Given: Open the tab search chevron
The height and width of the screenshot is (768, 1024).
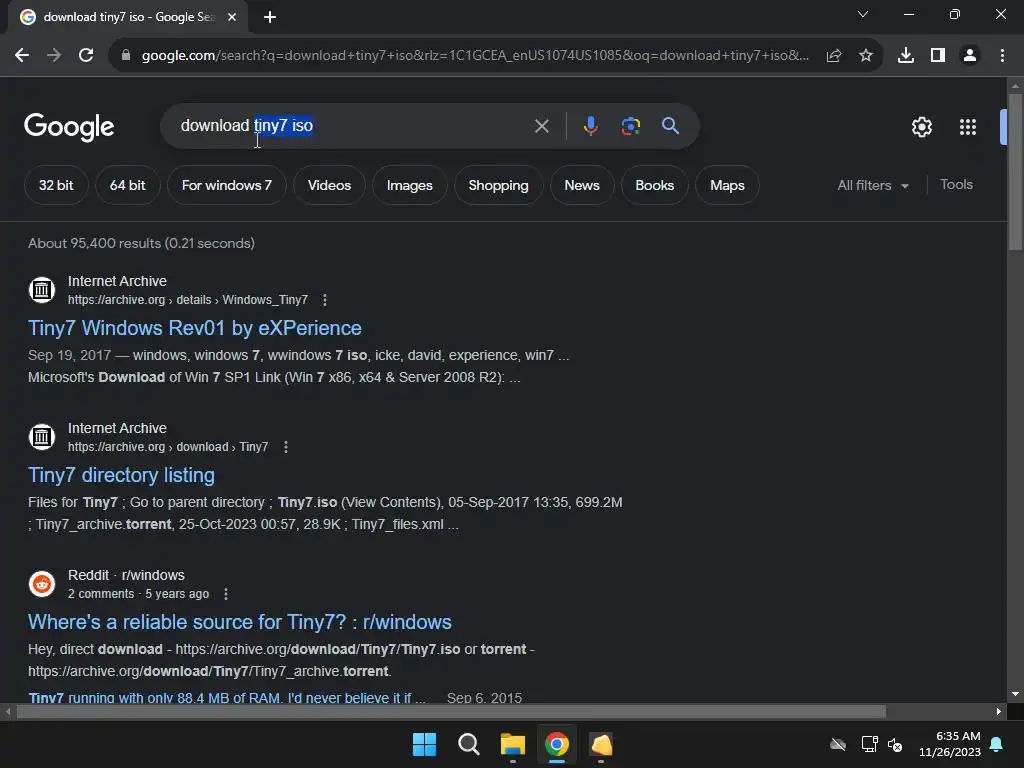Looking at the screenshot, I should point(863,14).
